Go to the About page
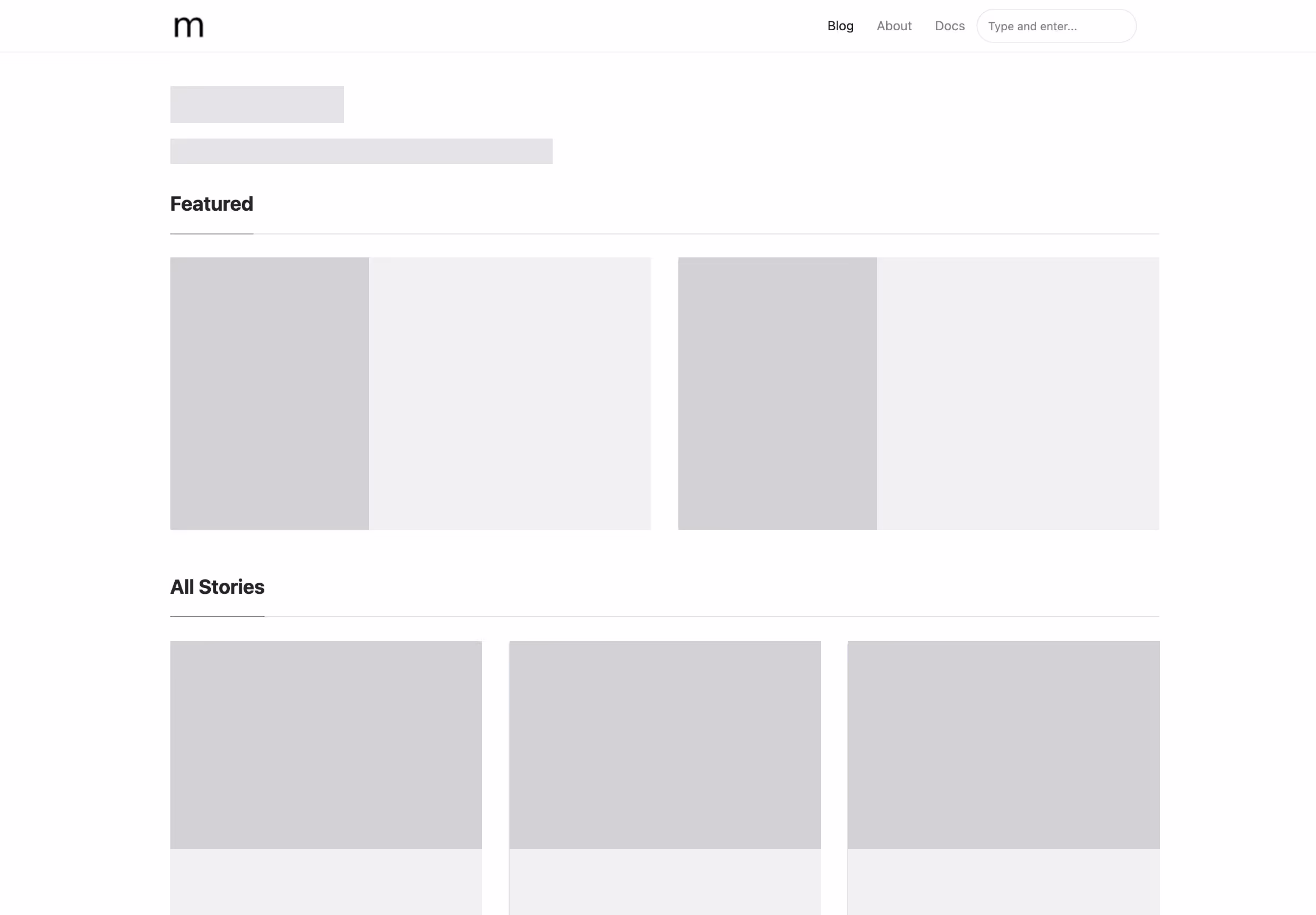Viewport: 1316px width, 915px height. [x=893, y=26]
